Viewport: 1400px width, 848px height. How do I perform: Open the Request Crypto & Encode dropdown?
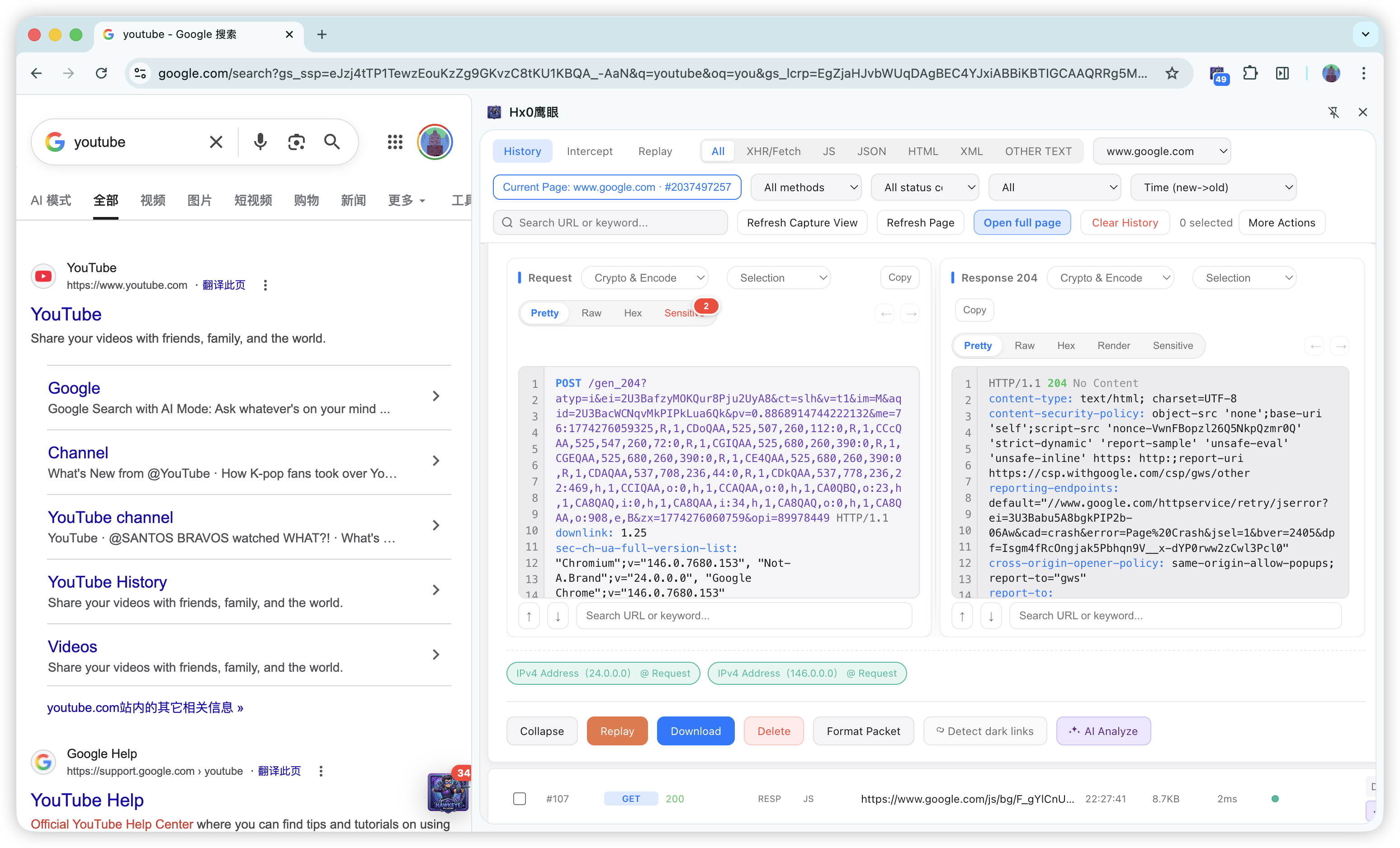coord(645,278)
